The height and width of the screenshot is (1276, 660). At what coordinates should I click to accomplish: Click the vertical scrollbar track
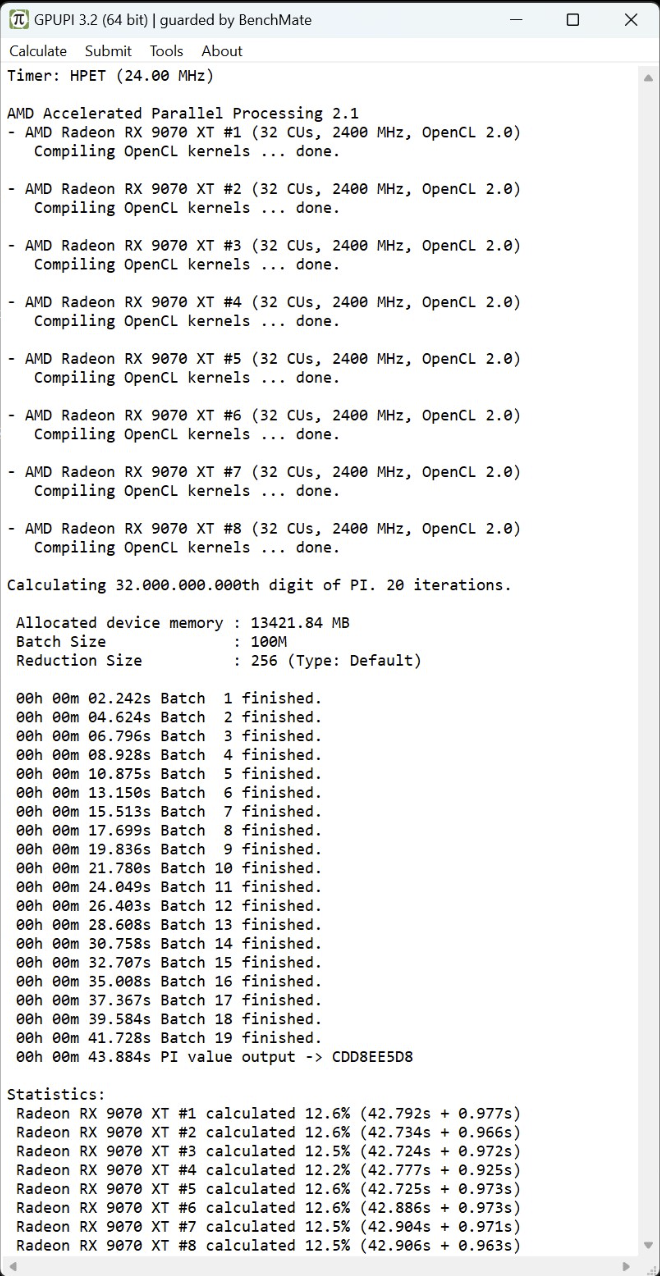[649, 660]
